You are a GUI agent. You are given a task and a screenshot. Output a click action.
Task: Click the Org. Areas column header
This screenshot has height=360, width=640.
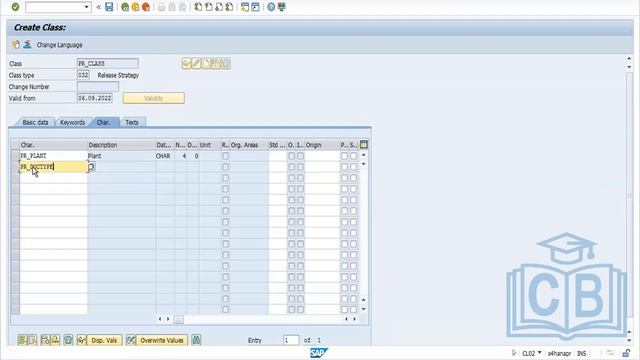coord(249,145)
